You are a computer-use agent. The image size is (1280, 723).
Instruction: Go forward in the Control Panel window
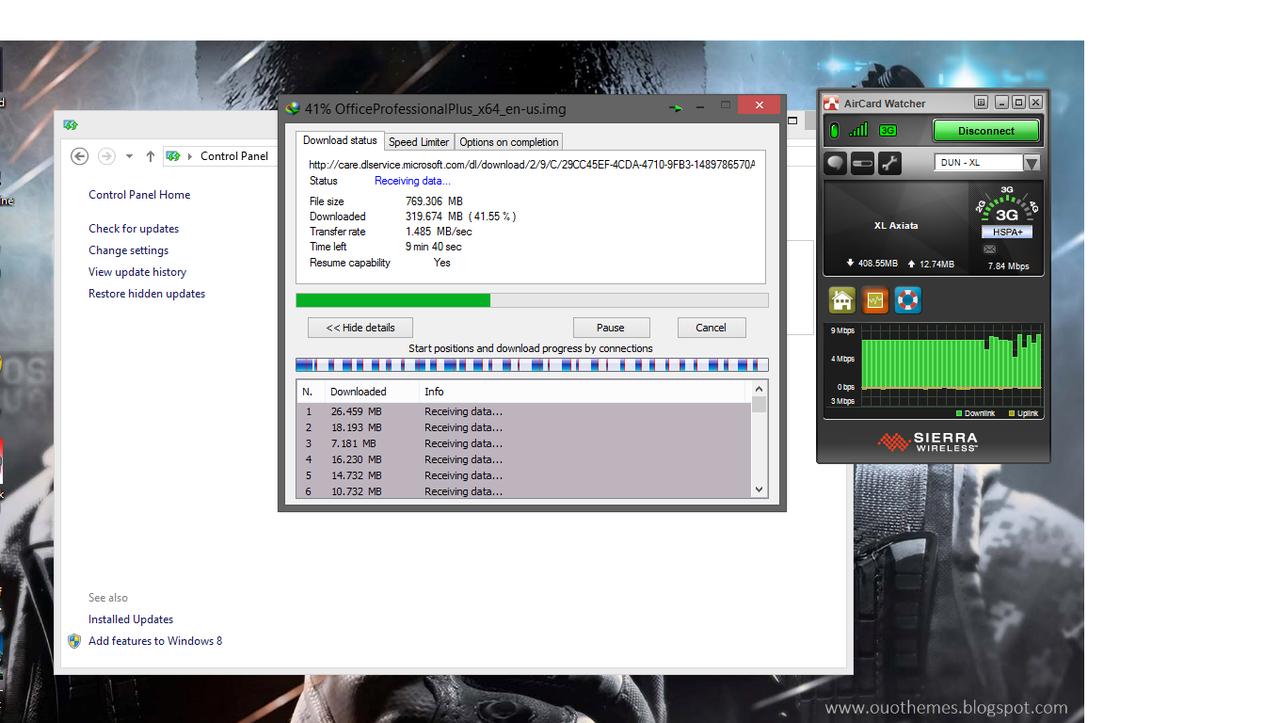106,156
